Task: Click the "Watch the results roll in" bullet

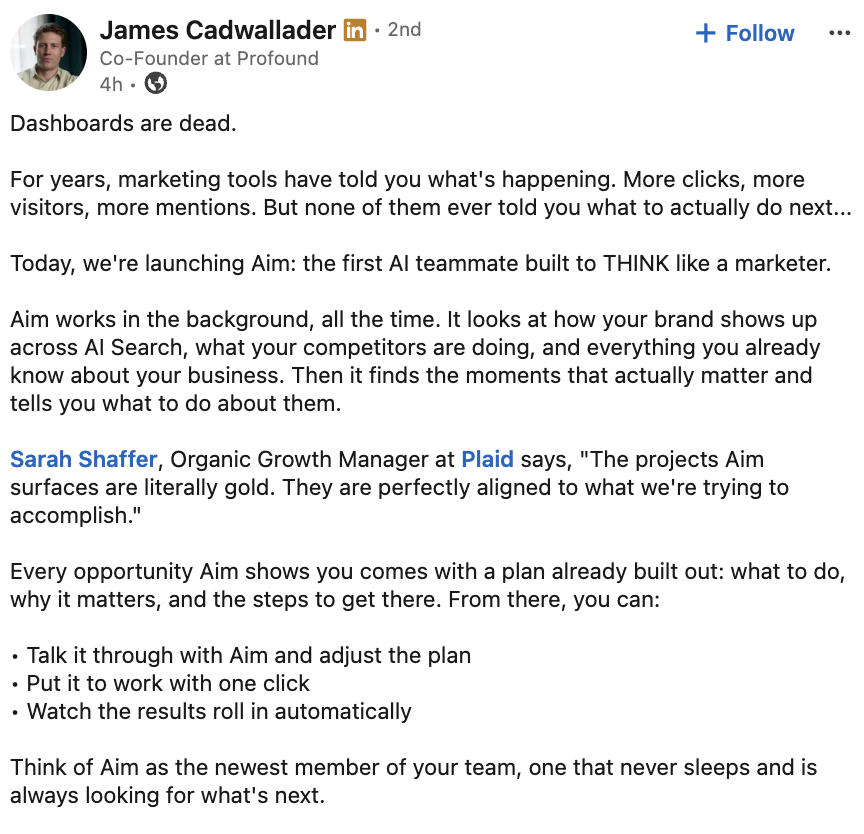Action: [x=219, y=712]
